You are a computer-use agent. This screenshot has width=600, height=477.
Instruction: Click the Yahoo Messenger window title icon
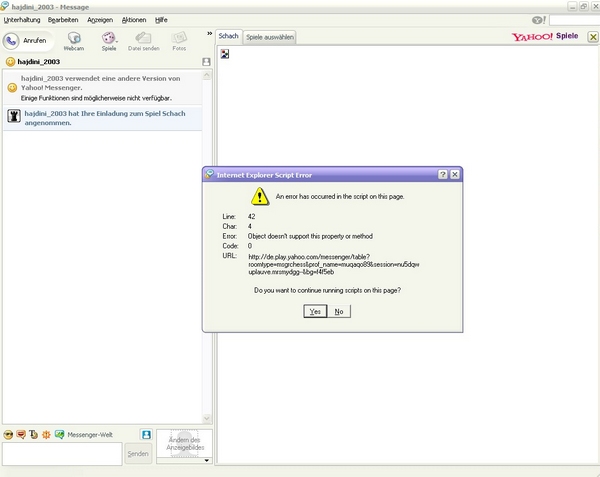coord(5,6)
